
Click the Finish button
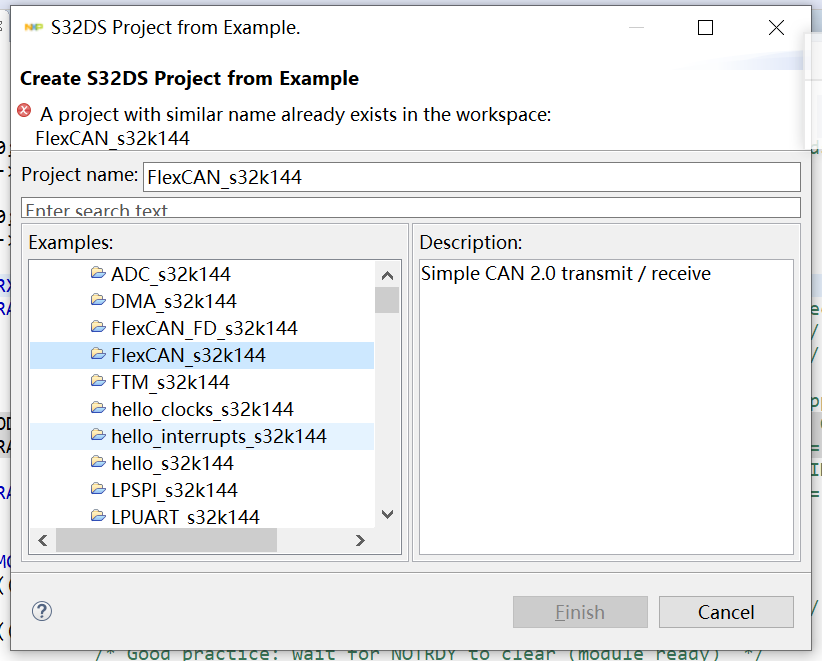580,612
